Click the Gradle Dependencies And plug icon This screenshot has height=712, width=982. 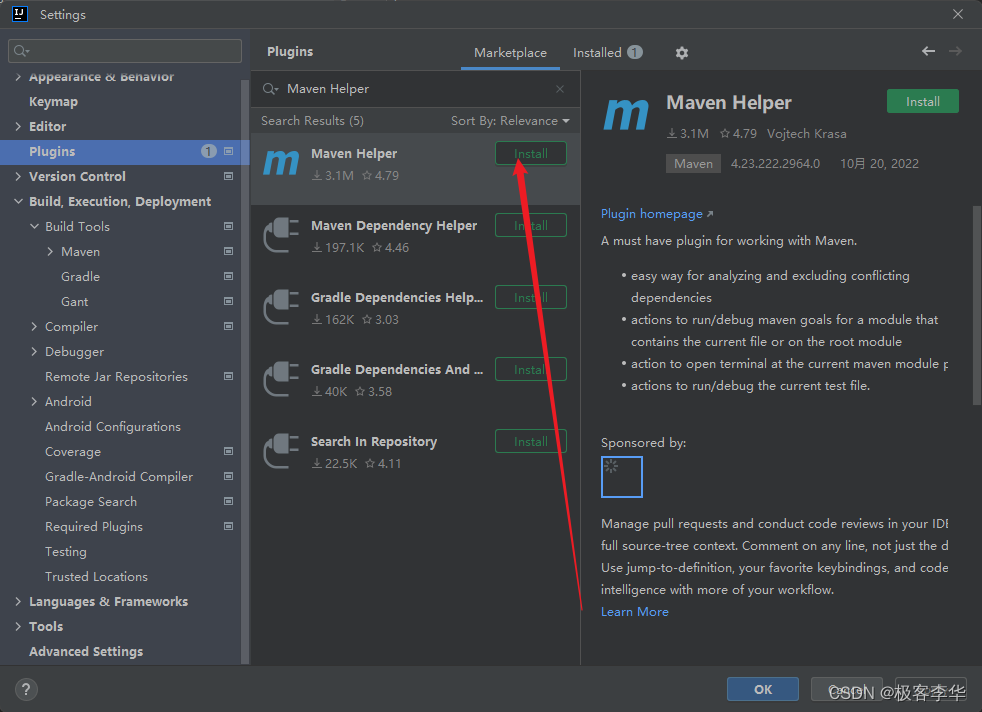[281, 379]
